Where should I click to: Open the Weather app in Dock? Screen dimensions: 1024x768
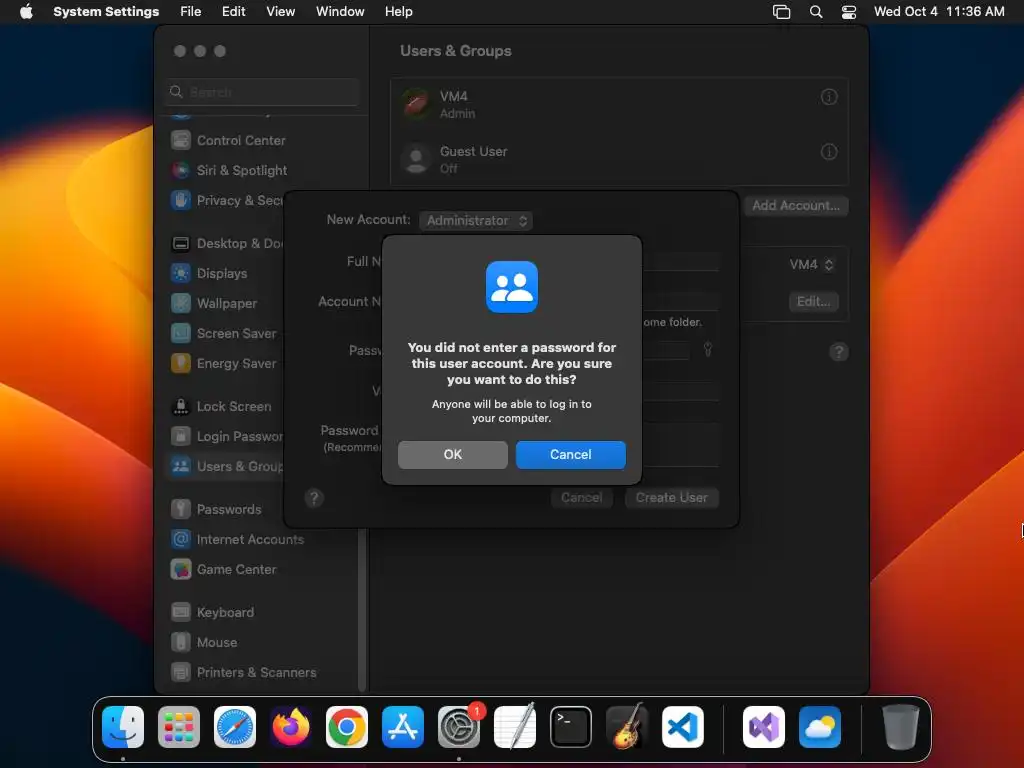pyautogui.click(x=820, y=727)
